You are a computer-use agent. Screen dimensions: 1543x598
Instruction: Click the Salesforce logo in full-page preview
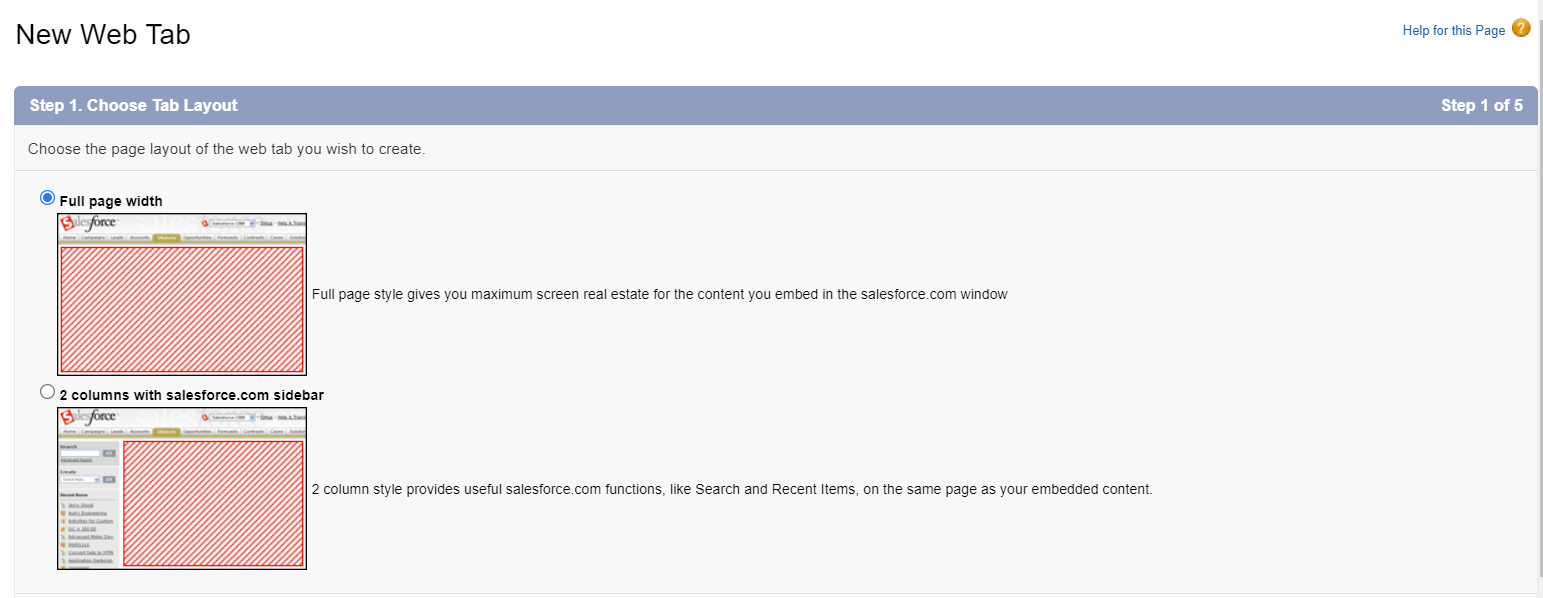[89, 223]
